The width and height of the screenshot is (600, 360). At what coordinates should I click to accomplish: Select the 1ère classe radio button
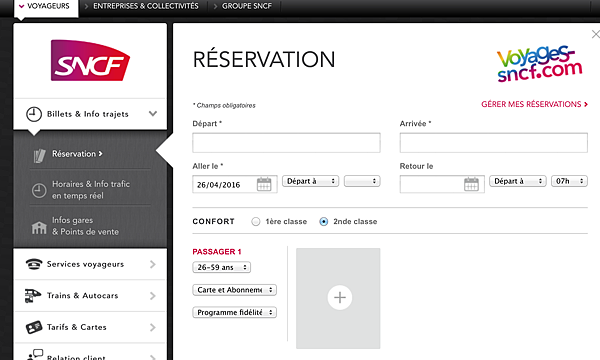click(x=256, y=222)
